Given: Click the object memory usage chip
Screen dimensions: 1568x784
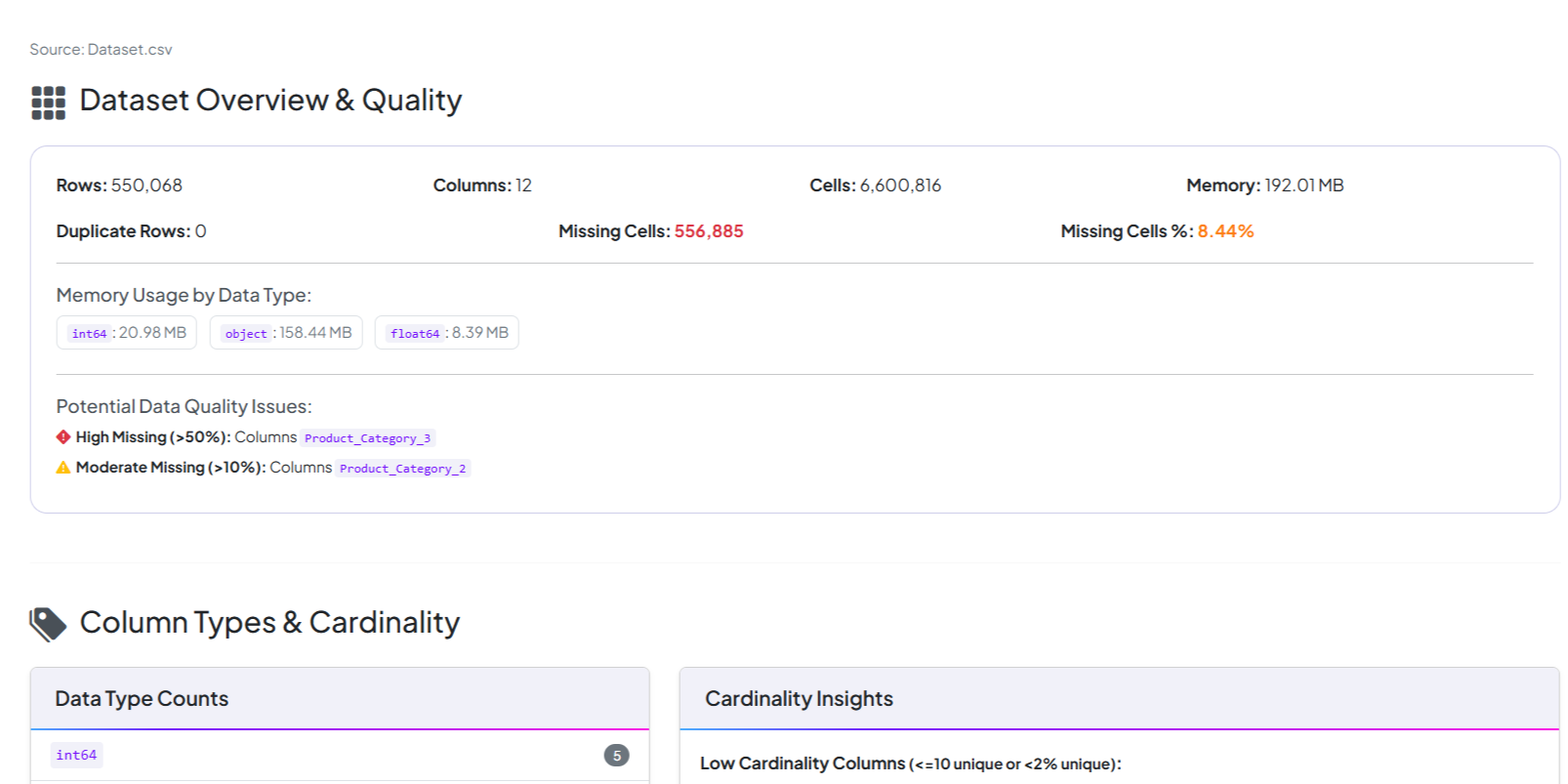Looking at the screenshot, I should click(286, 333).
